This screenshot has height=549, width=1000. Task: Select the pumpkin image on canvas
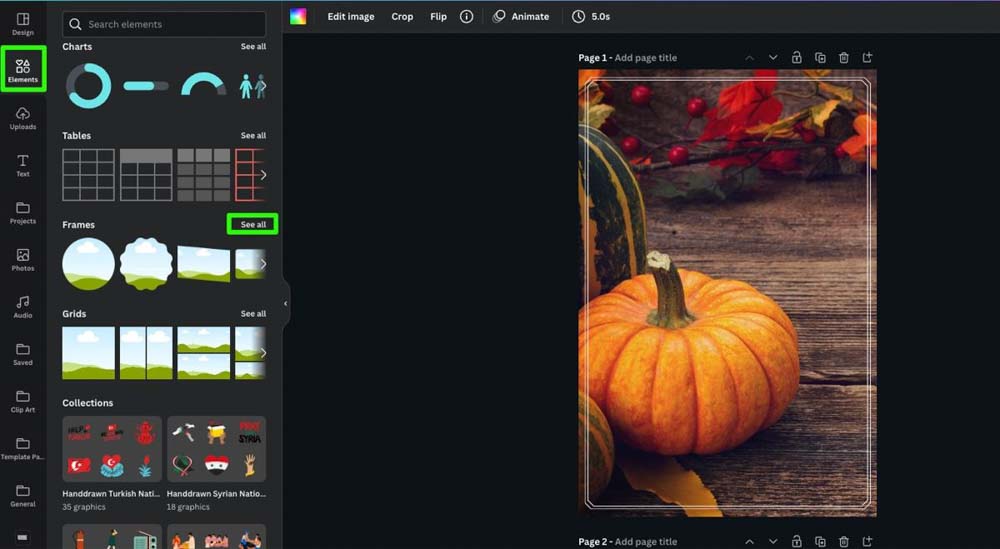727,293
